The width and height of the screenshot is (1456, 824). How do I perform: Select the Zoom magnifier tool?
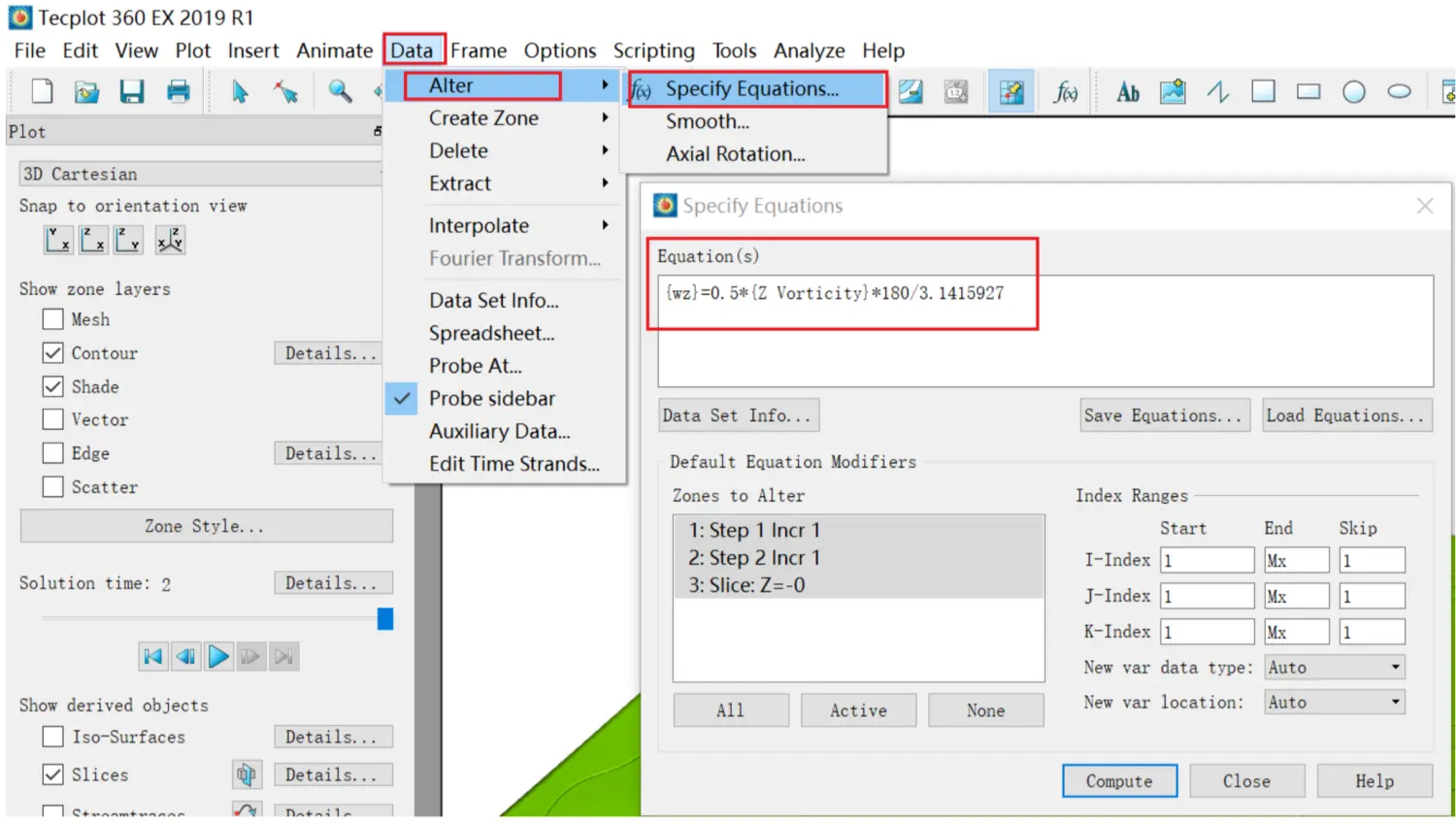(x=340, y=92)
